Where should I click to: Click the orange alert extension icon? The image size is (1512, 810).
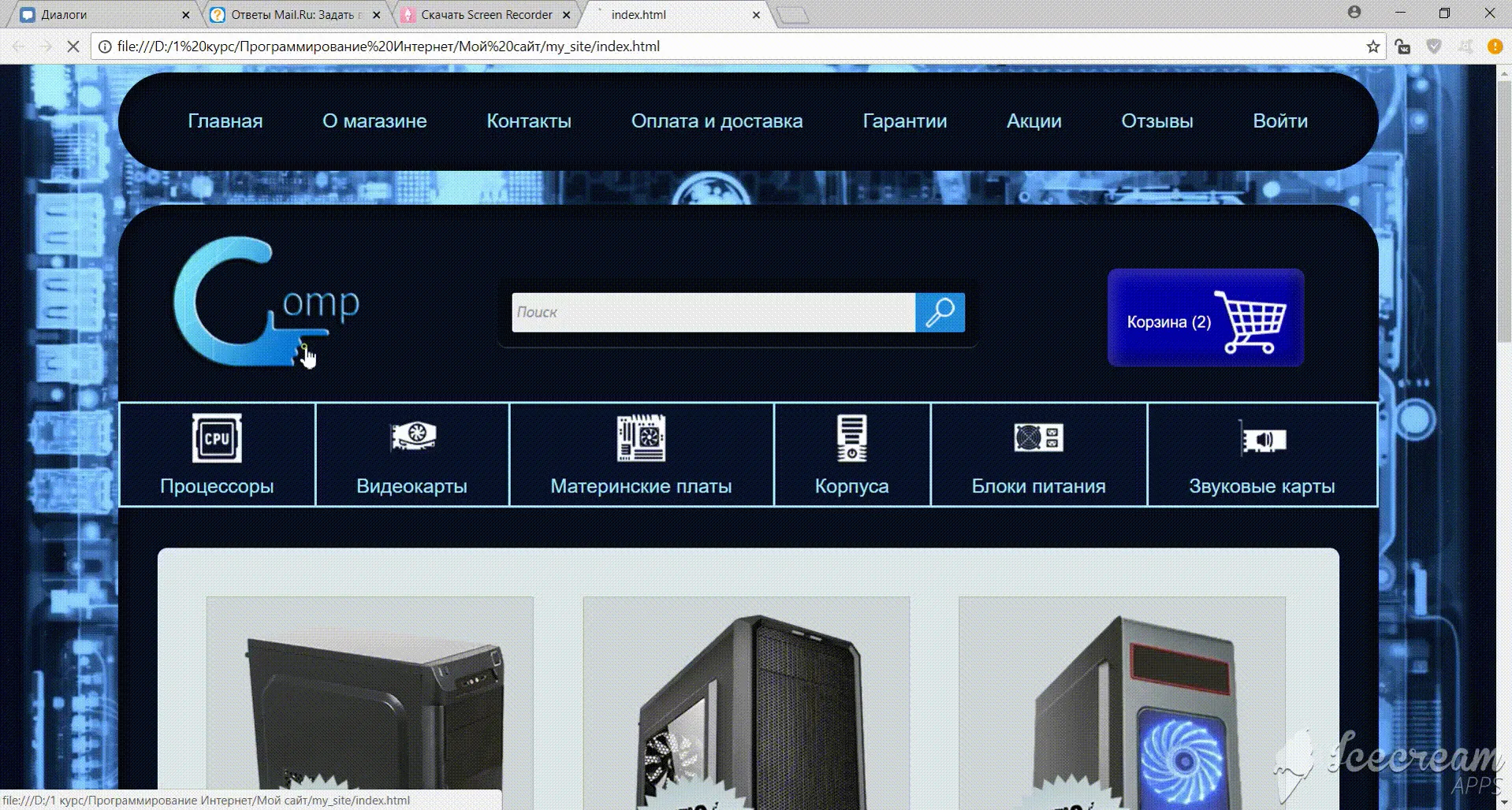point(1495,46)
